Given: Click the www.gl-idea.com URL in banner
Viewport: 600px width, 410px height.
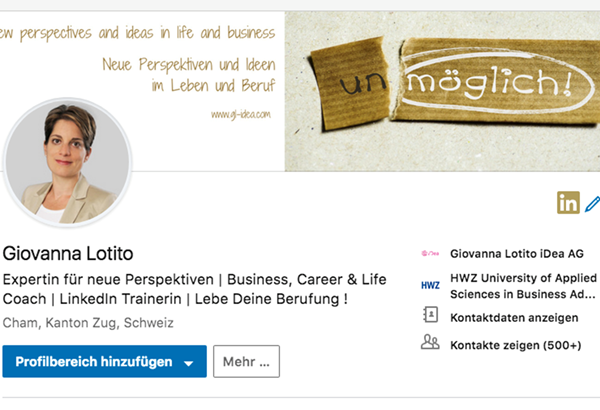Looking at the screenshot, I should tap(240, 114).
